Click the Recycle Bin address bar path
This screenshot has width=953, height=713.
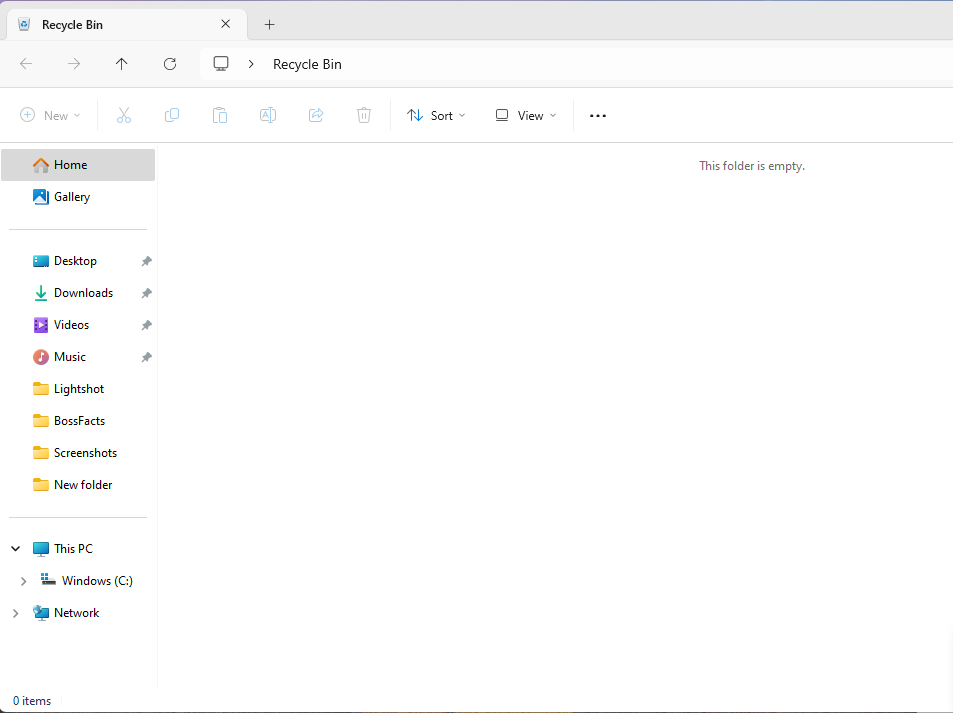307,64
